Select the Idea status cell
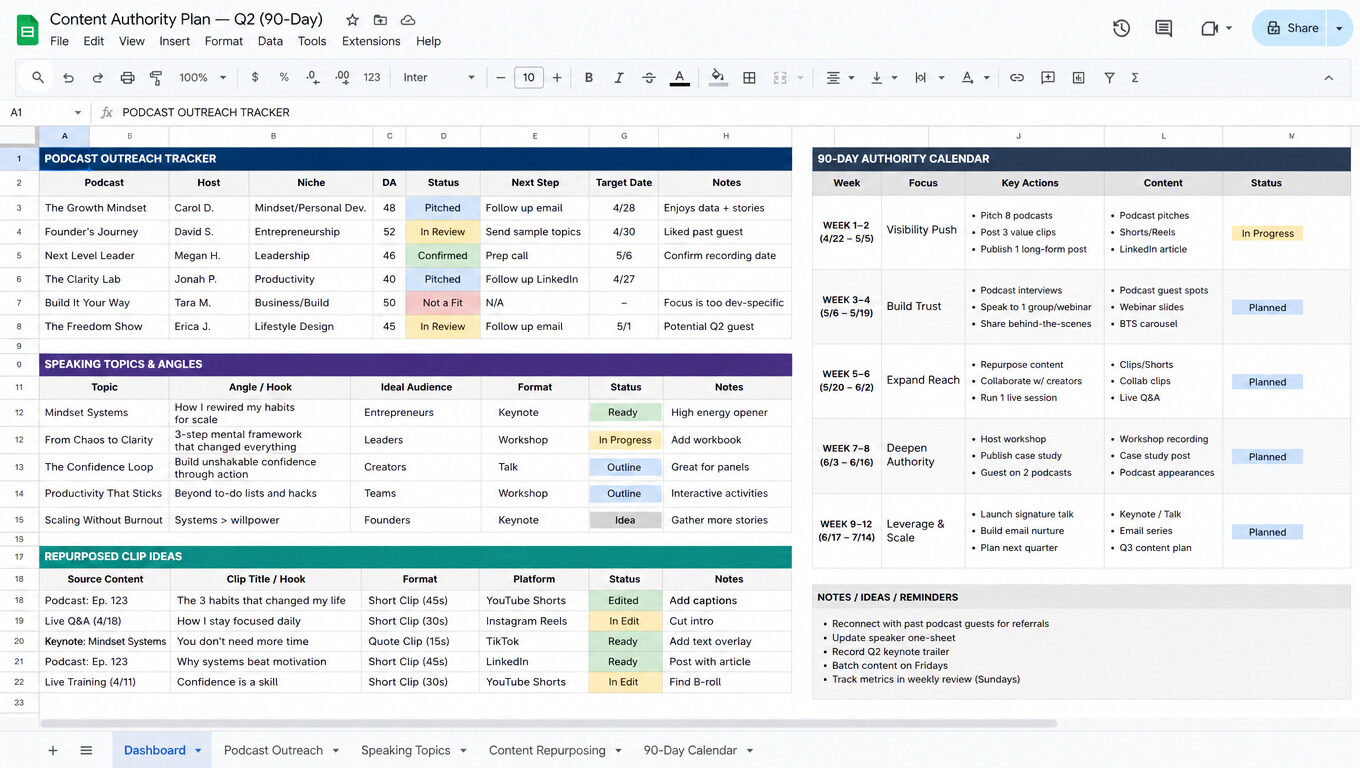Viewport: 1360px width, 768px height. tap(625, 520)
